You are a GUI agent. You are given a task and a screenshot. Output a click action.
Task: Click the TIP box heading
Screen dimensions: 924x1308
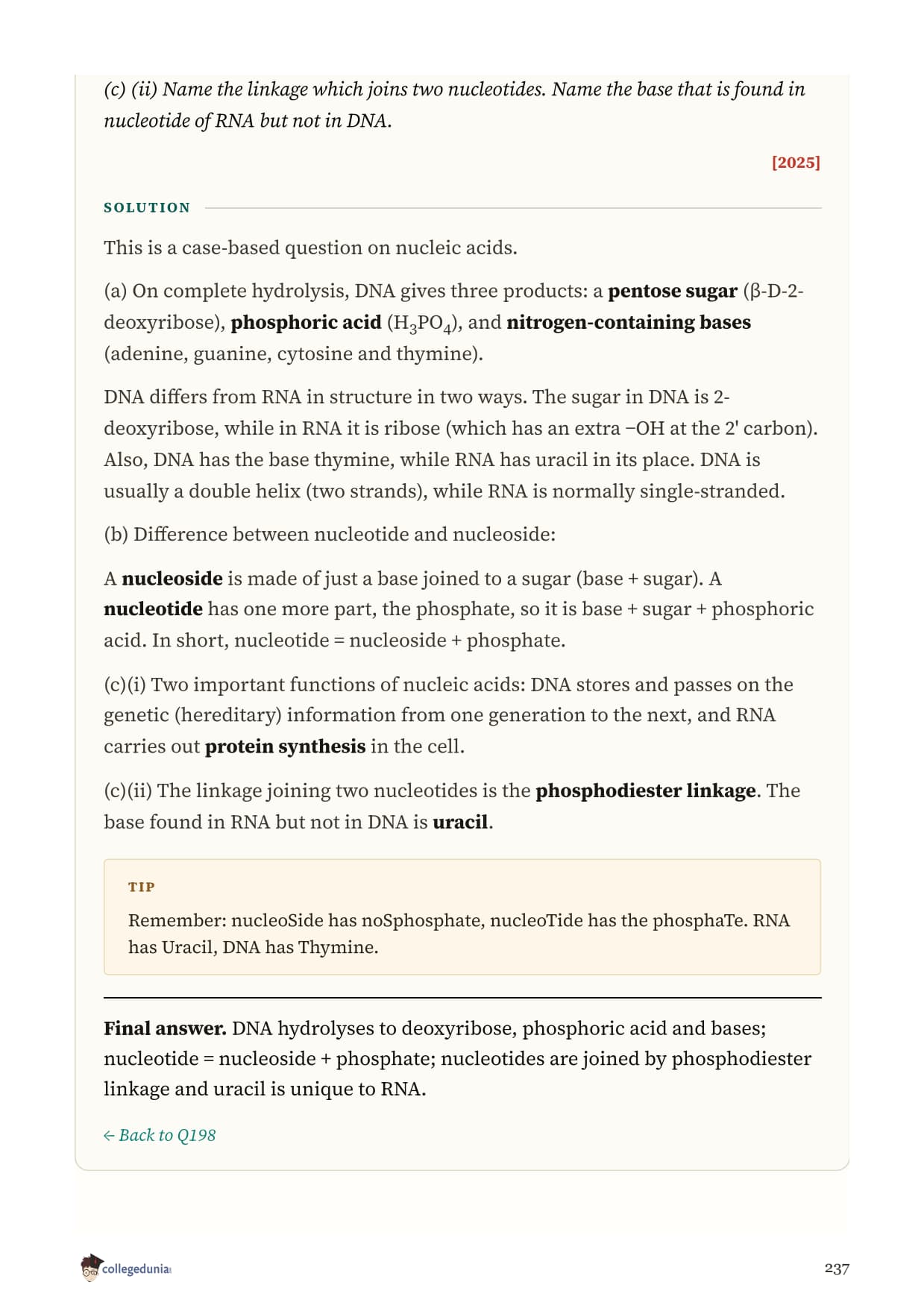tap(142, 887)
